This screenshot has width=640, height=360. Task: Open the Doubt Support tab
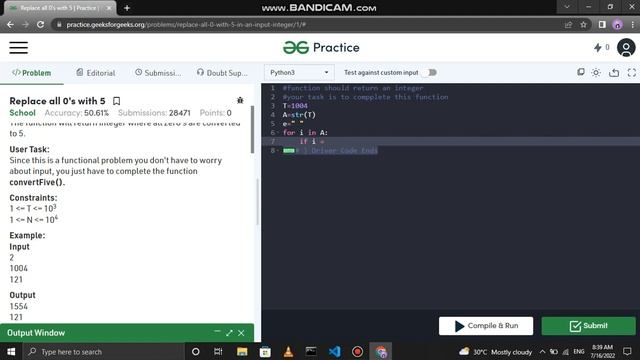point(222,73)
